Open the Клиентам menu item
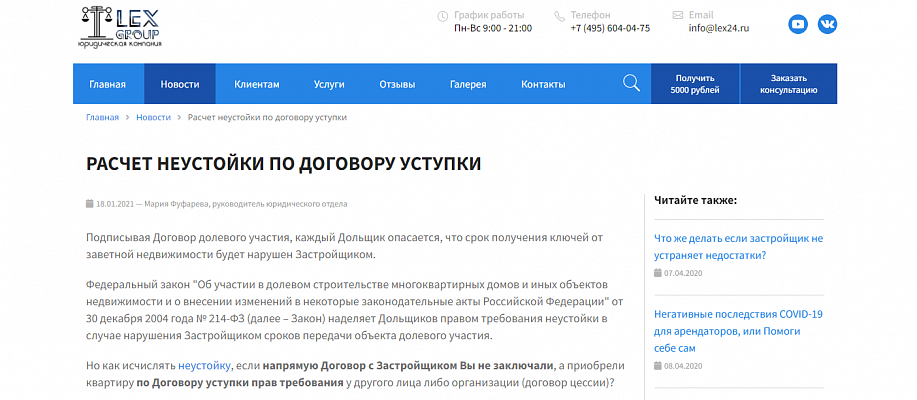 click(257, 84)
